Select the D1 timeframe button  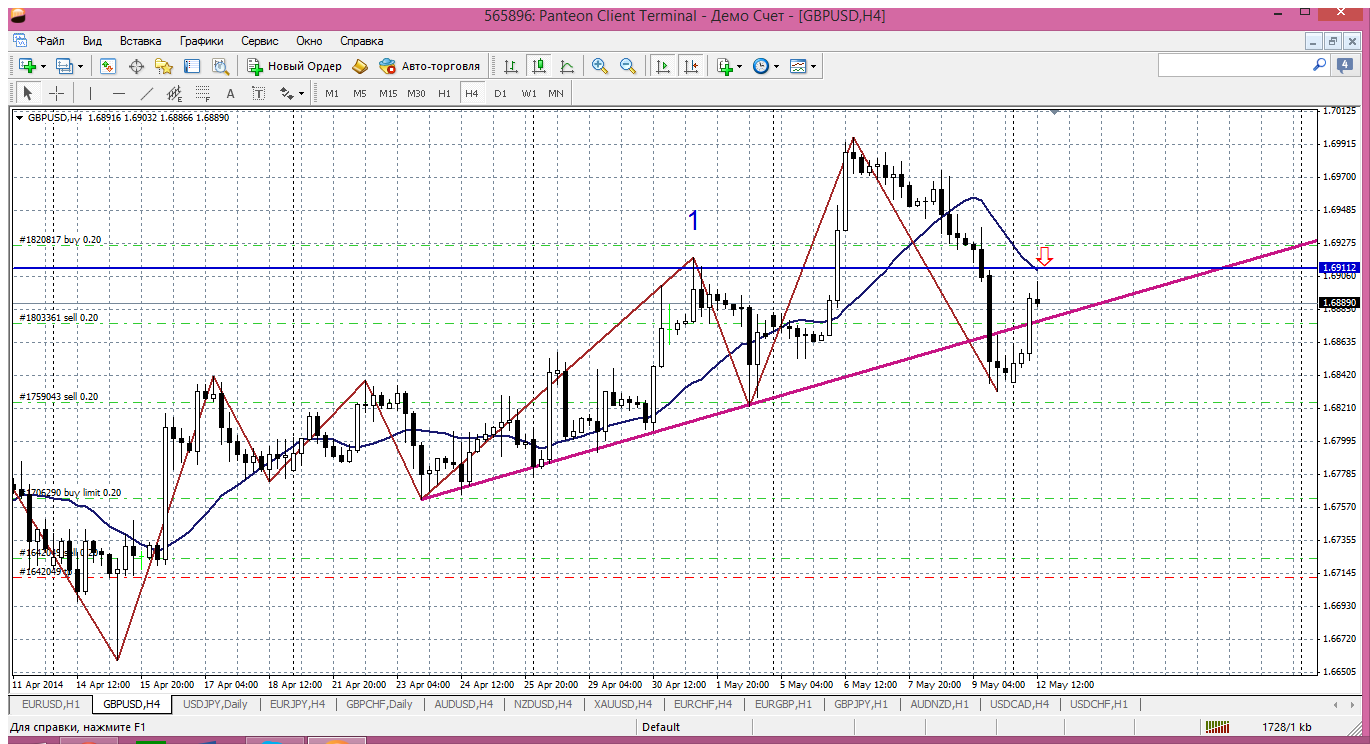pyautogui.click(x=500, y=93)
